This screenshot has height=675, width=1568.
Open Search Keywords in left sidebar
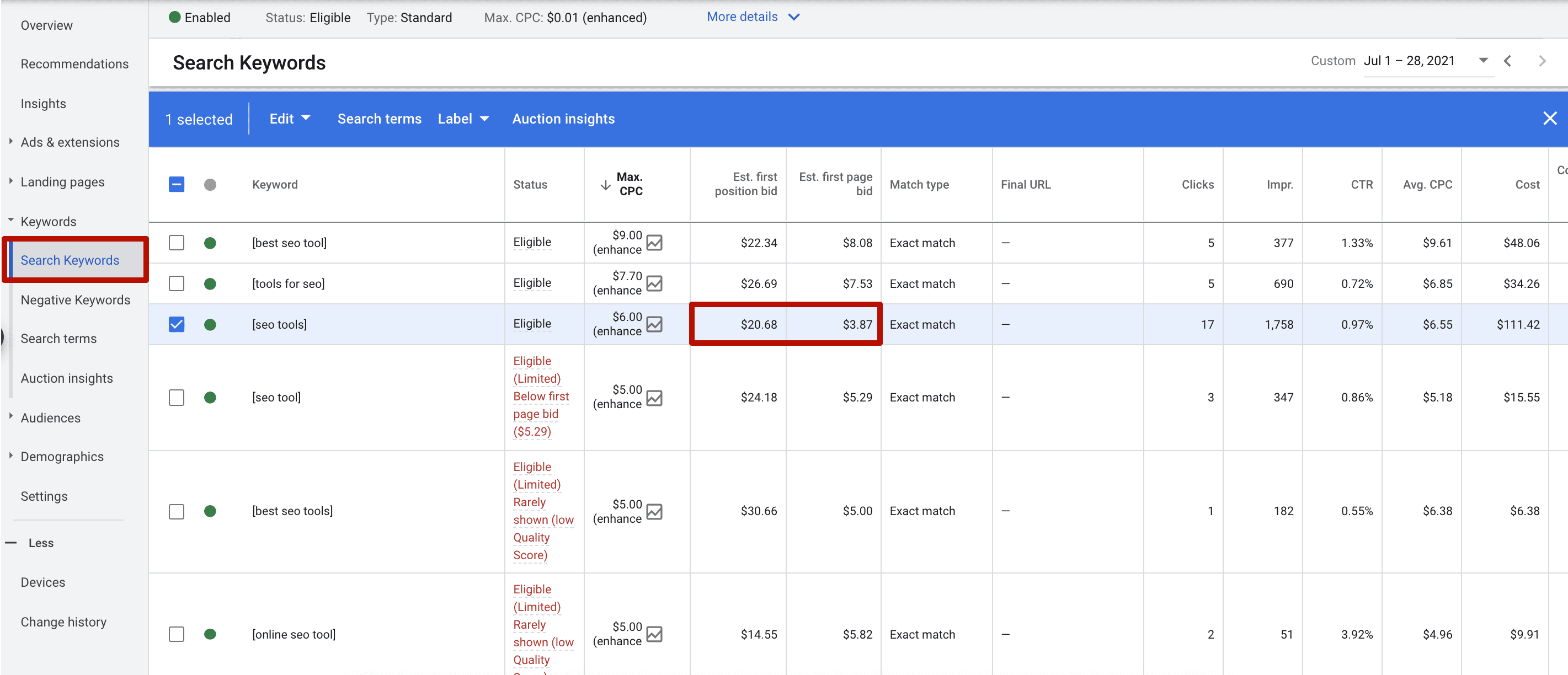coord(70,260)
